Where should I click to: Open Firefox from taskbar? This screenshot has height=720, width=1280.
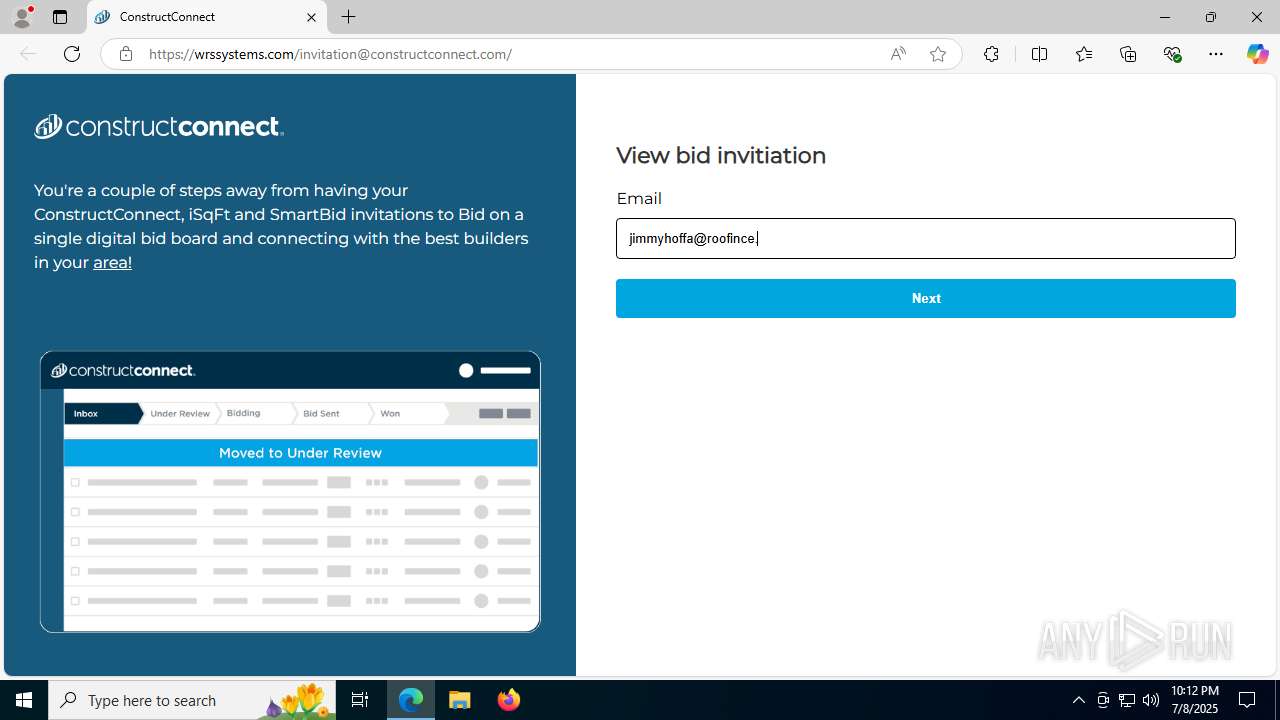(x=508, y=700)
